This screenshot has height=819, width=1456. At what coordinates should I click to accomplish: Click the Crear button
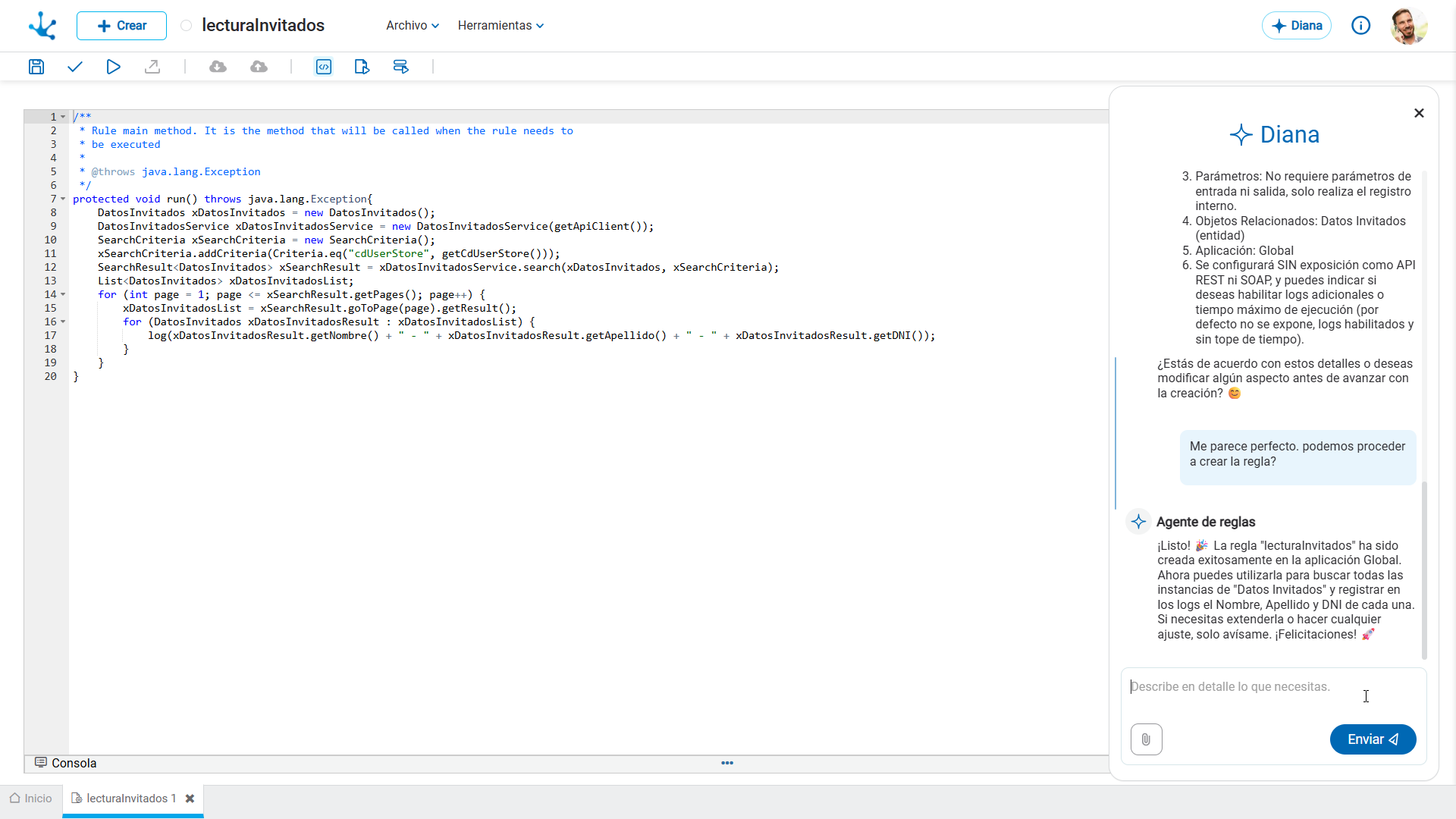pos(121,26)
